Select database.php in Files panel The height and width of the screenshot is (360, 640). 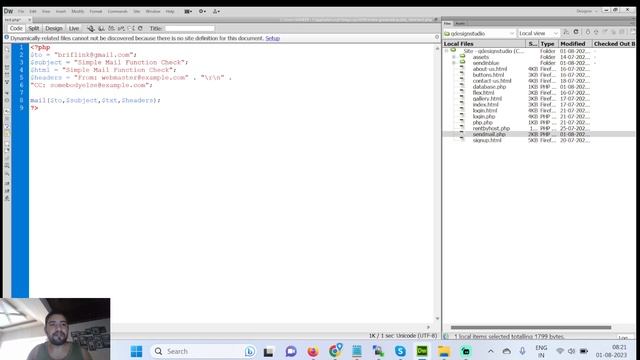click(x=489, y=87)
